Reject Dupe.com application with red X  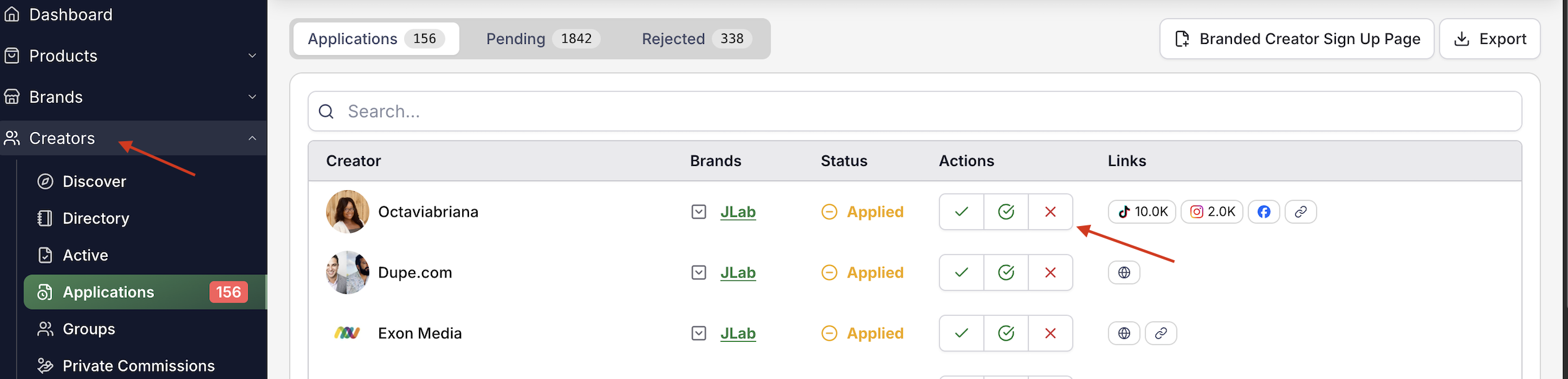tap(1050, 272)
